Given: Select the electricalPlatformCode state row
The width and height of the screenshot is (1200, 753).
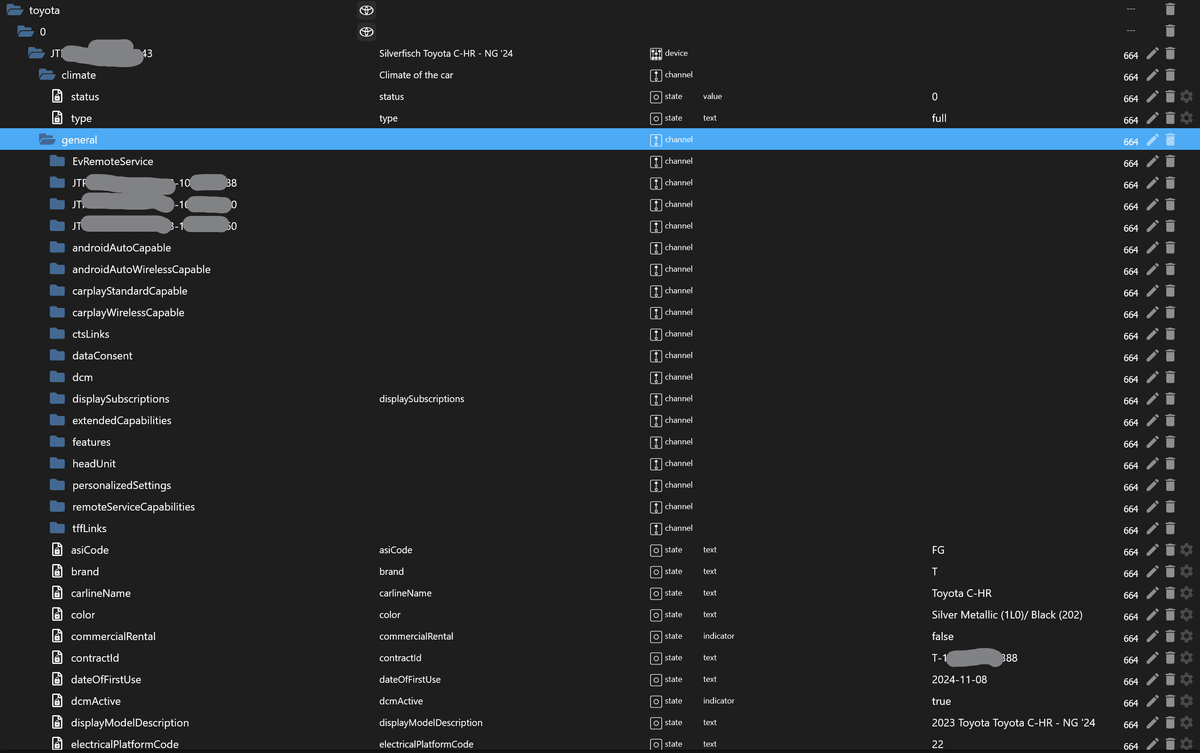Looking at the screenshot, I should (600, 744).
